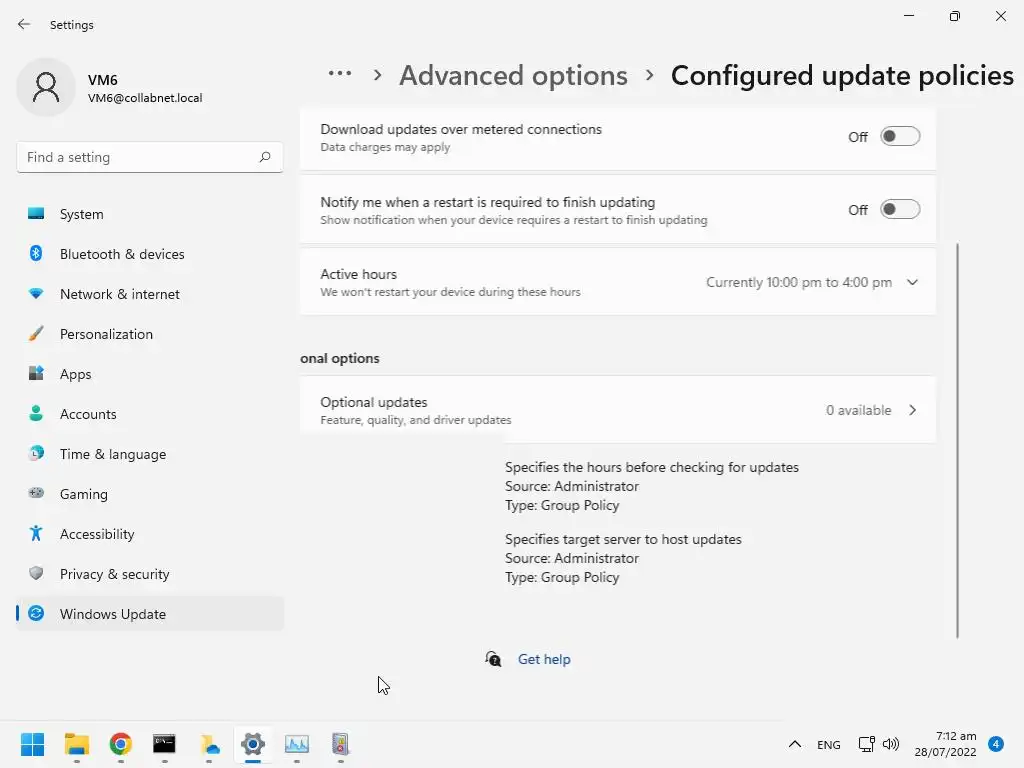
Task: Click the Get help link
Action: click(x=544, y=659)
